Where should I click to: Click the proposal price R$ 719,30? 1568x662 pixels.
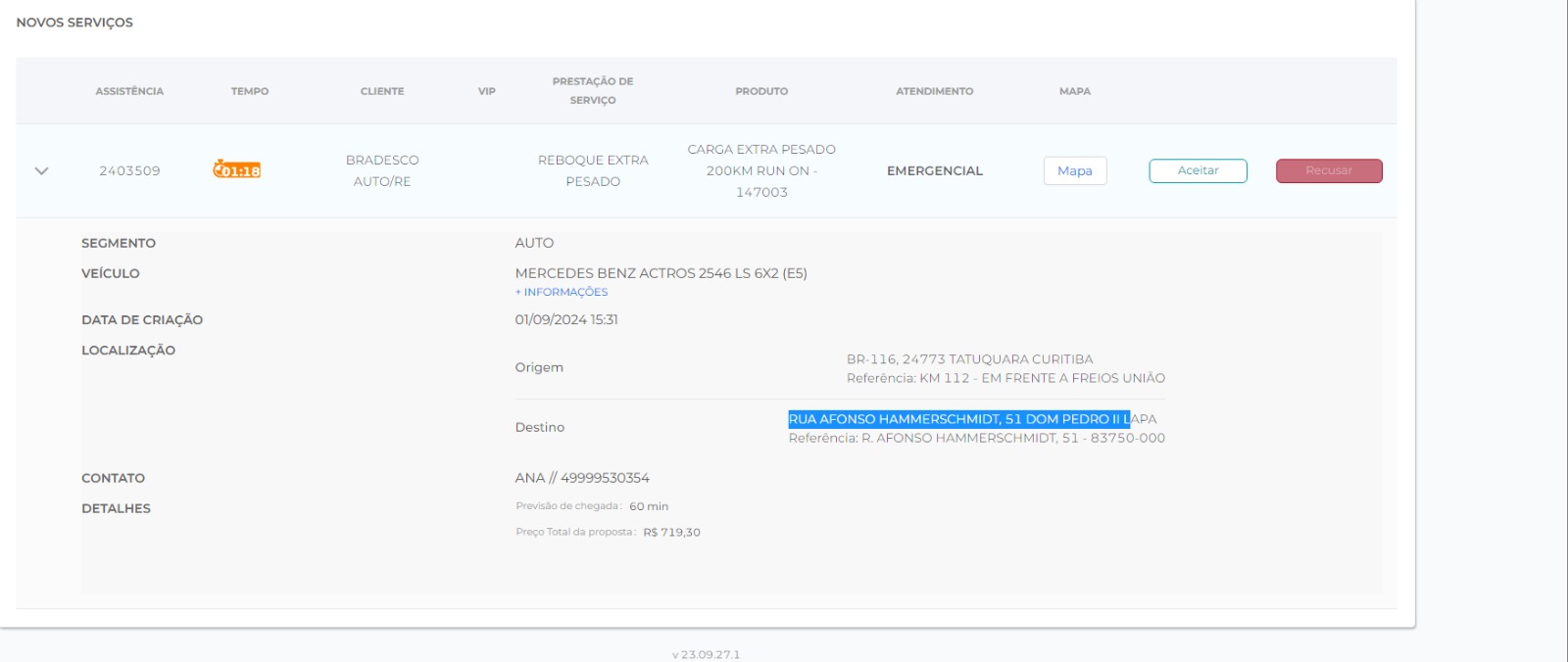(672, 533)
